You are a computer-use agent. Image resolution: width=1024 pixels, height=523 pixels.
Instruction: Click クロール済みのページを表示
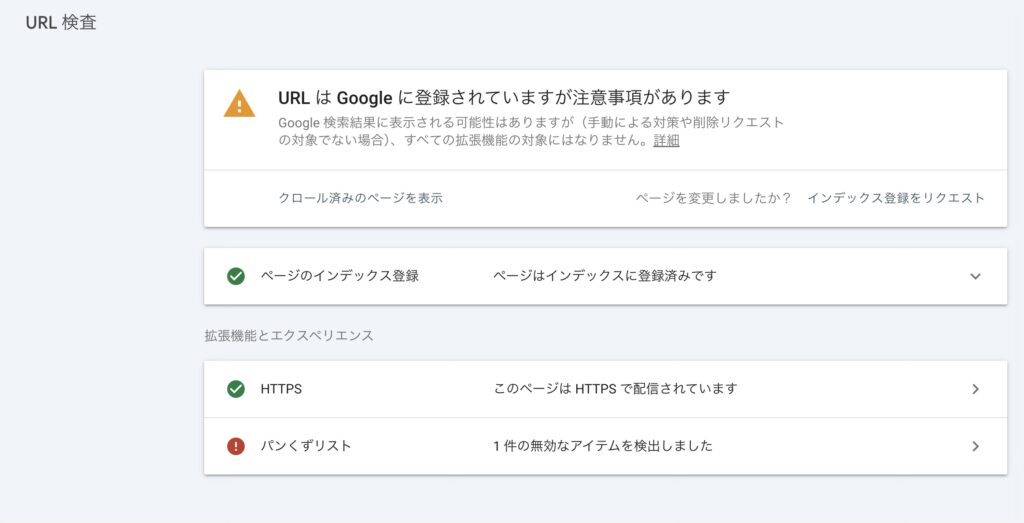[x=360, y=198]
